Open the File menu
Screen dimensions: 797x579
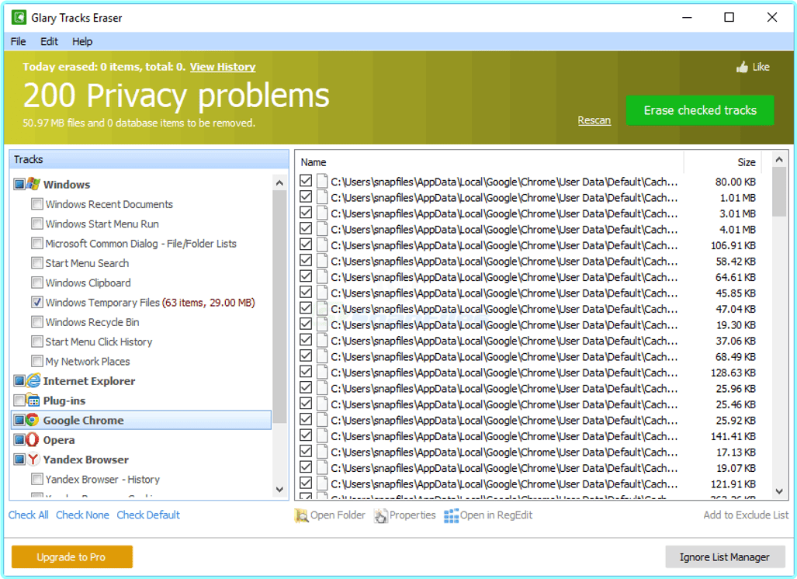pos(18,42)
